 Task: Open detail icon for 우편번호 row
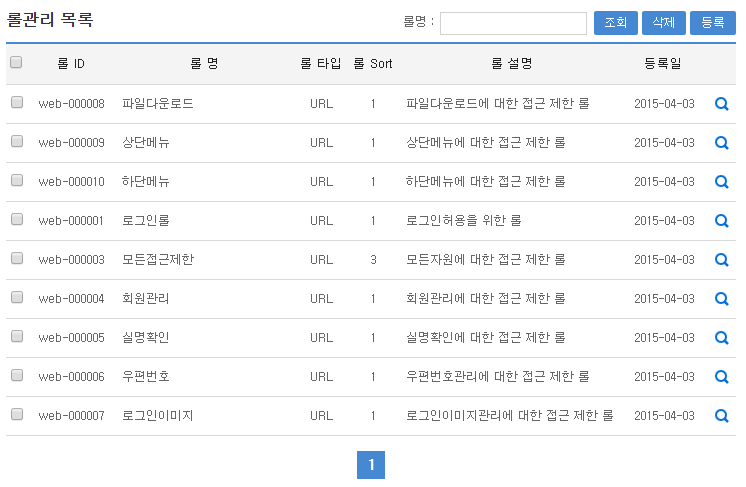pyautogui.click(x=721, y=377)
